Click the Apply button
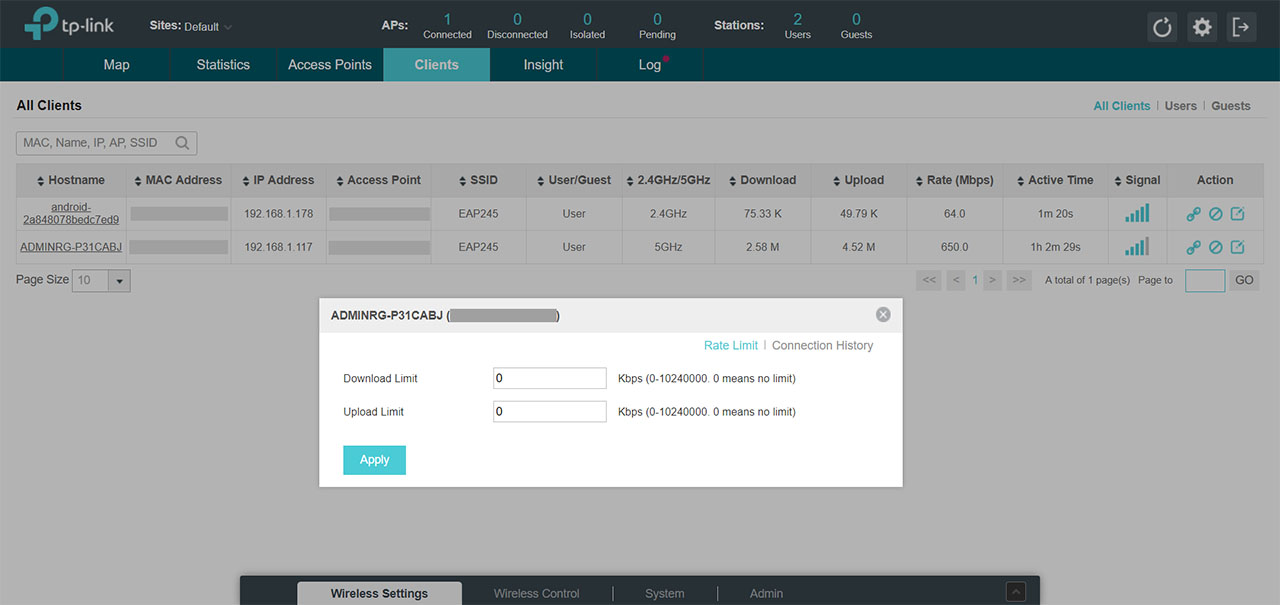 tap(374, 460)
